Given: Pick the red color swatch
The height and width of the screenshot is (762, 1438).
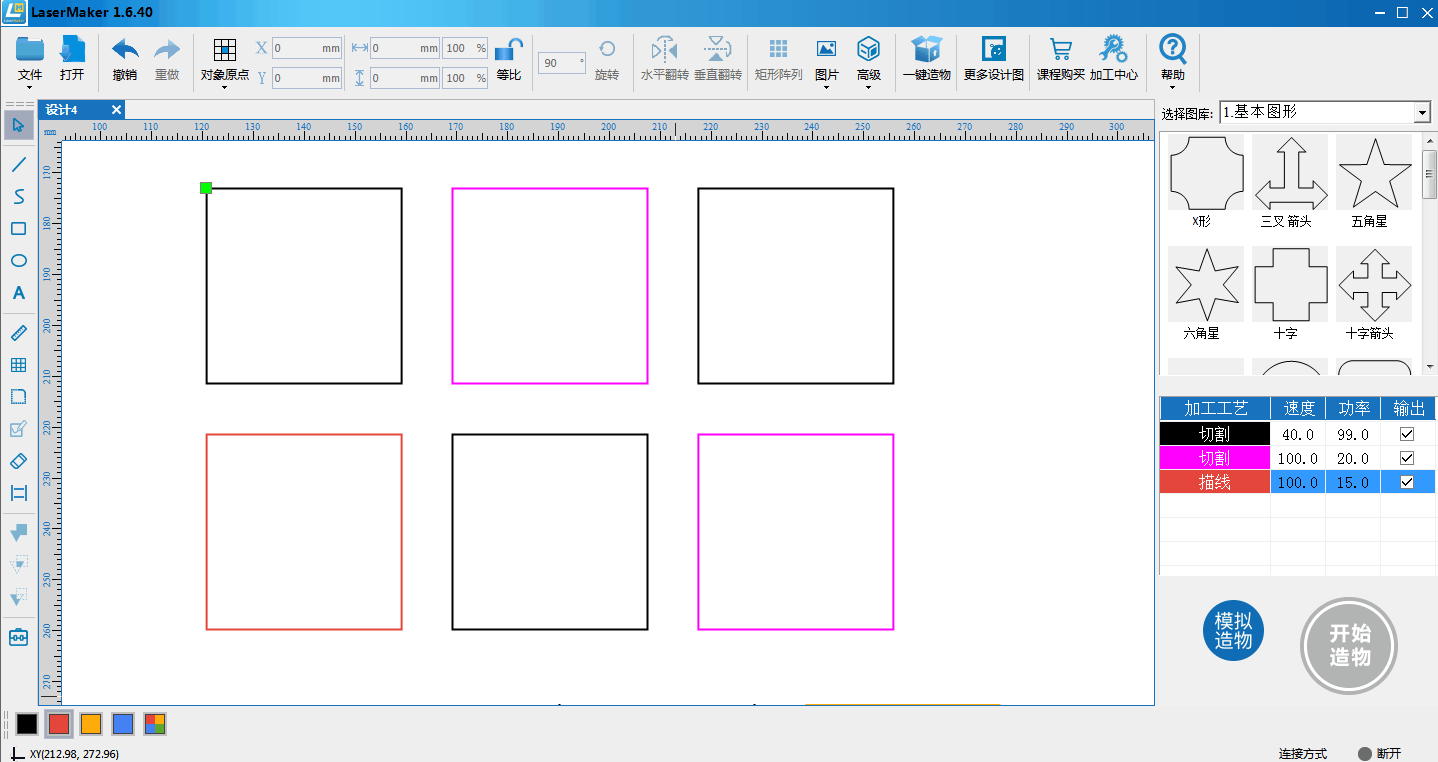Looking at the screenshot, I should pyautogui.click(x=59, y=724).
